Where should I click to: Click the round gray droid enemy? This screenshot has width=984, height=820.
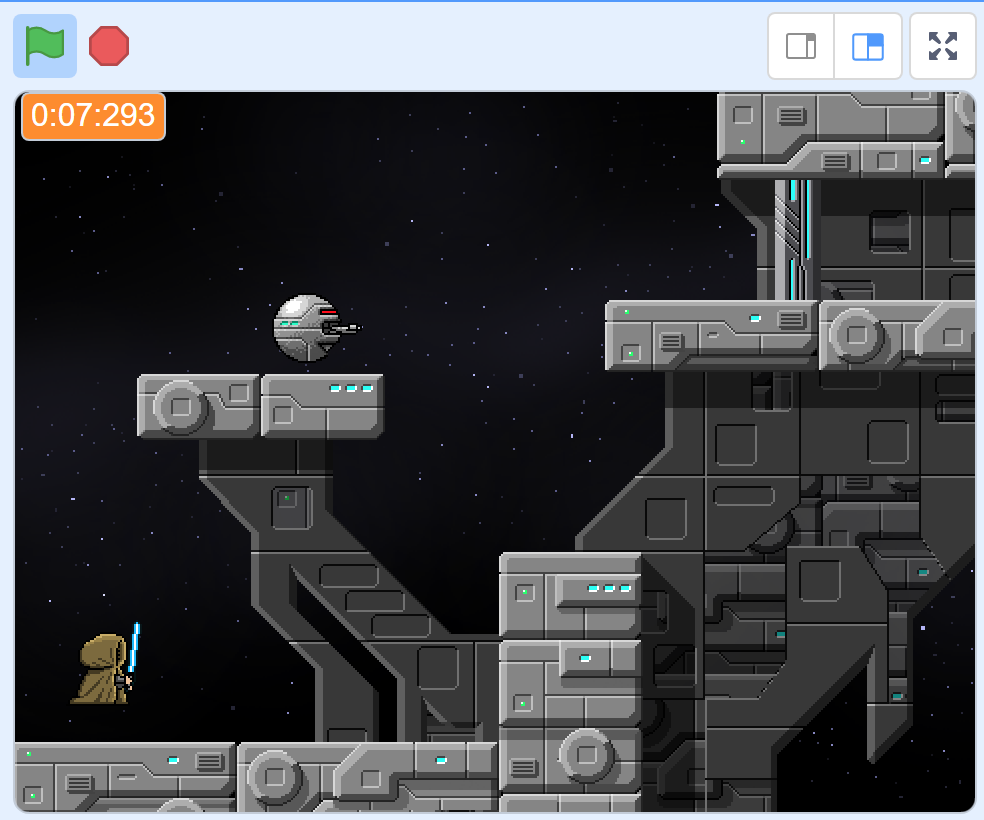point(317,327)
